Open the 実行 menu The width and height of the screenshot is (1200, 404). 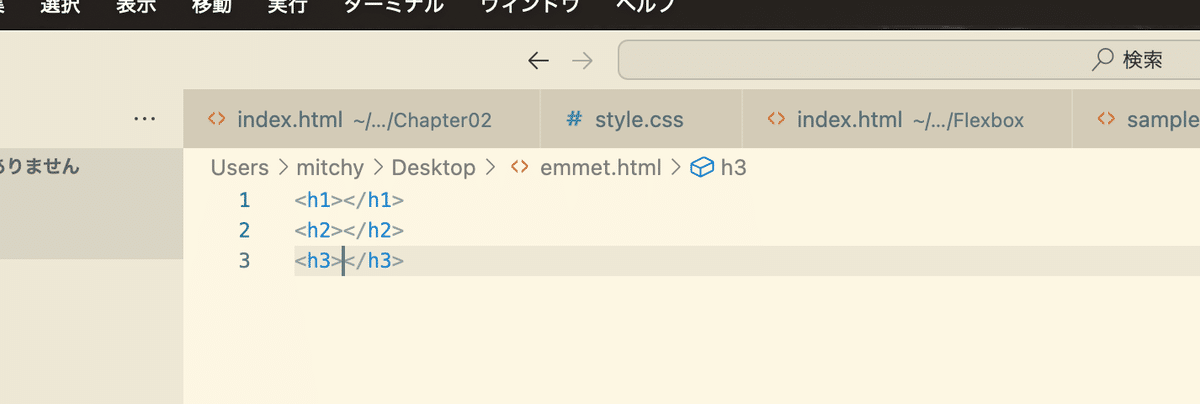point(288,8)
